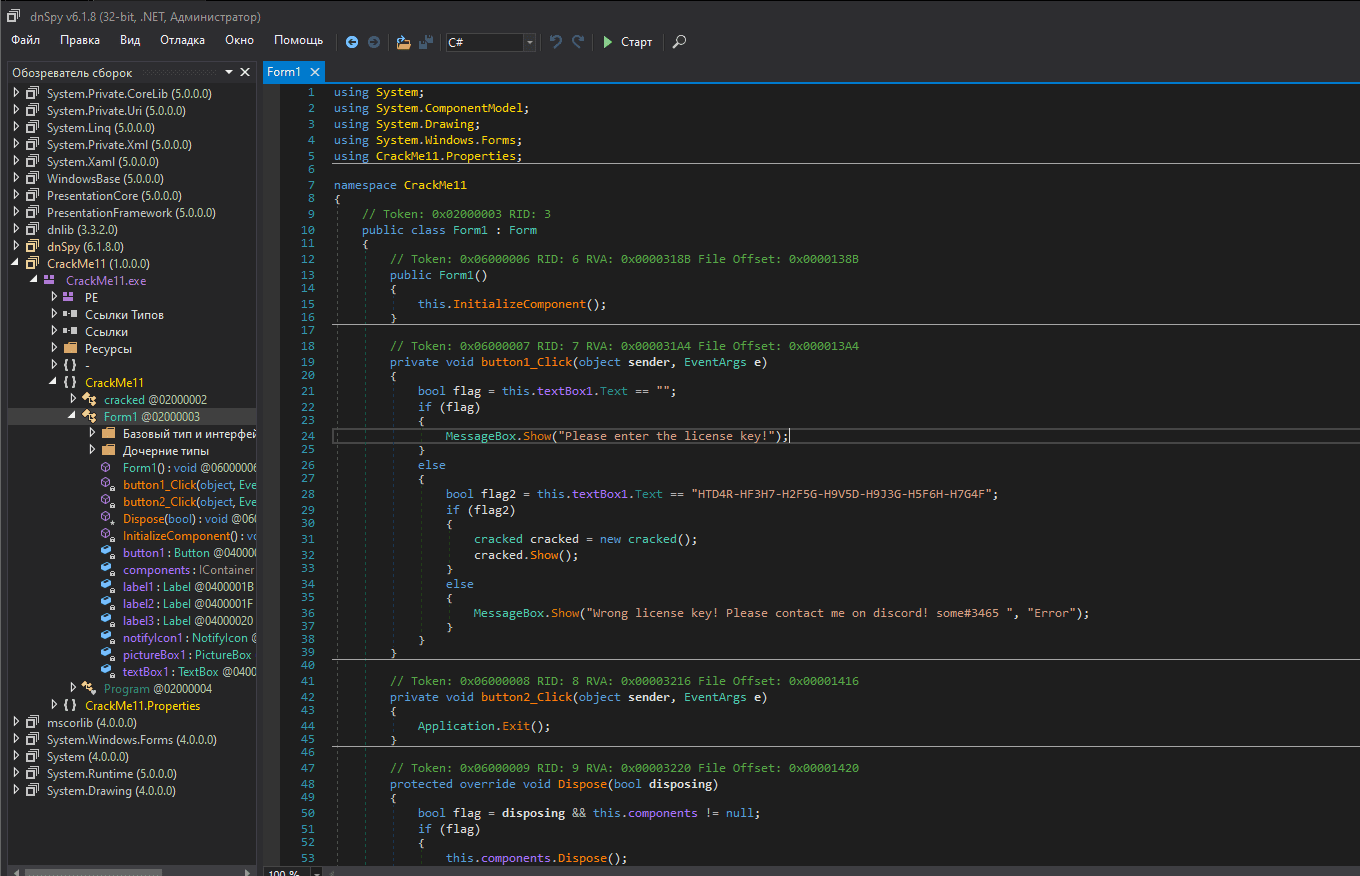This screenshot has width=1360, height=876.
Task: Select PresentationFramework (5.0.0.0) assembly
Action: pos(131,212)
